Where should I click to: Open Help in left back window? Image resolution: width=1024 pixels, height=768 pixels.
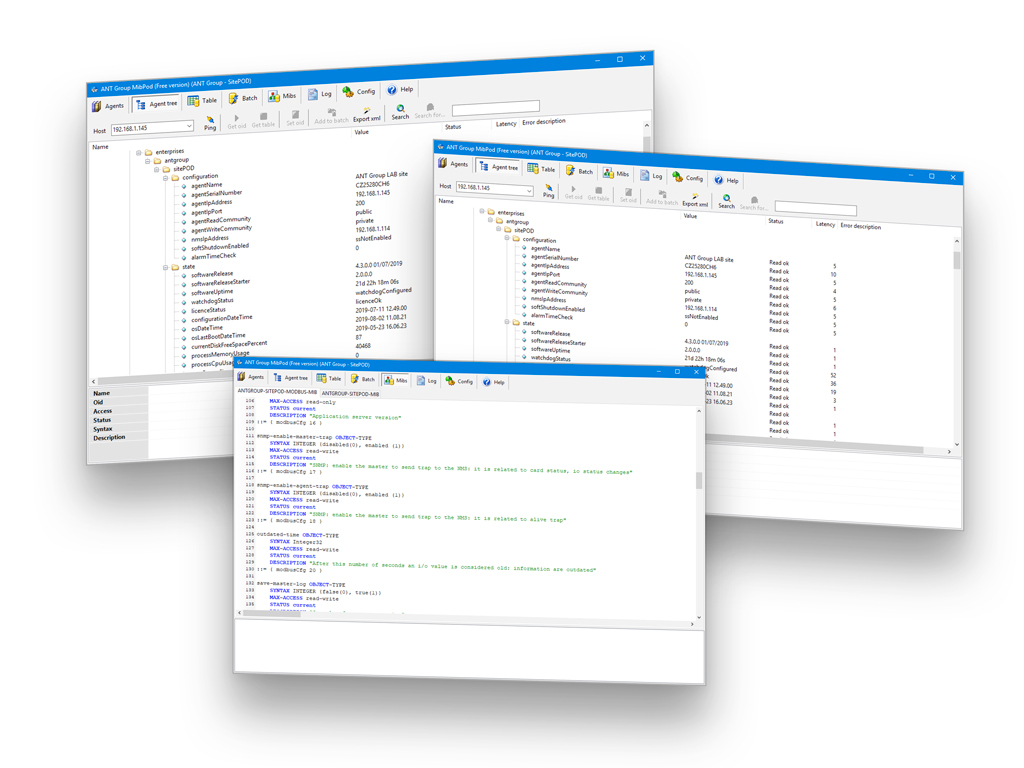[x=400, y=89]
